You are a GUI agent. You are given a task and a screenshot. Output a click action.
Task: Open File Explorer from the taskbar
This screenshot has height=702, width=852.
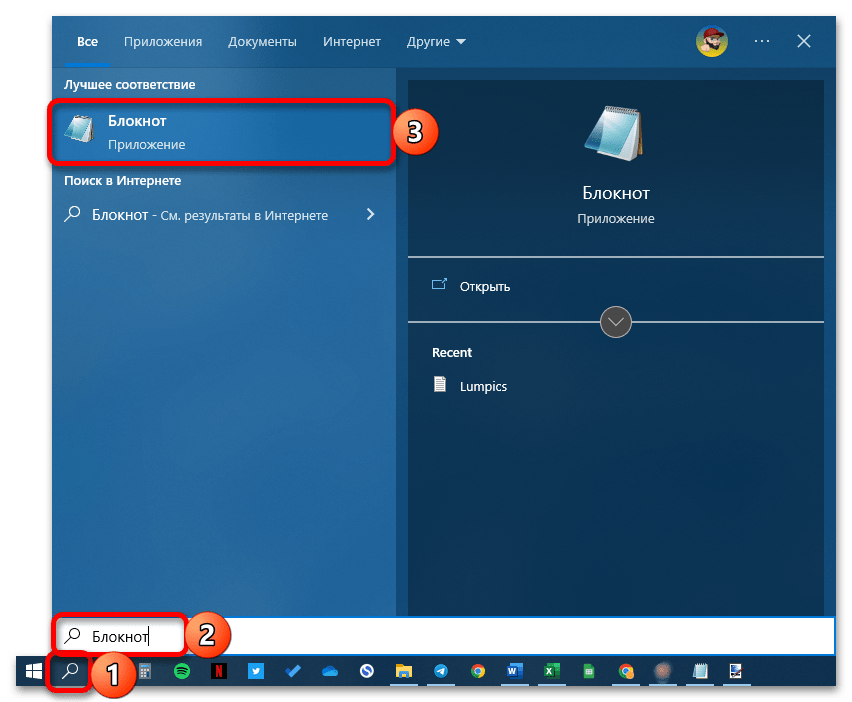(x=404, y=672)
